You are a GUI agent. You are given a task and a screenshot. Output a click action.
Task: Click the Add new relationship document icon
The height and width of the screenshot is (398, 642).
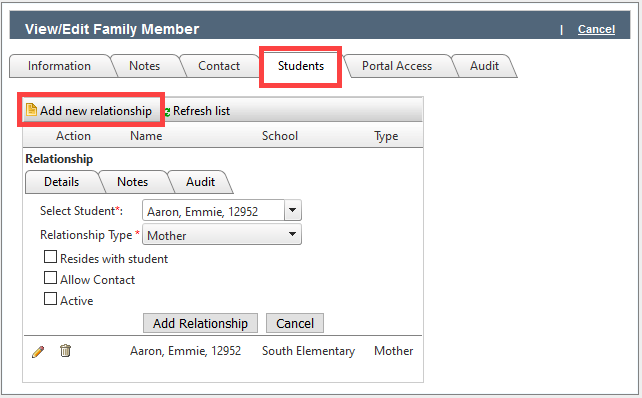(31, 110)
